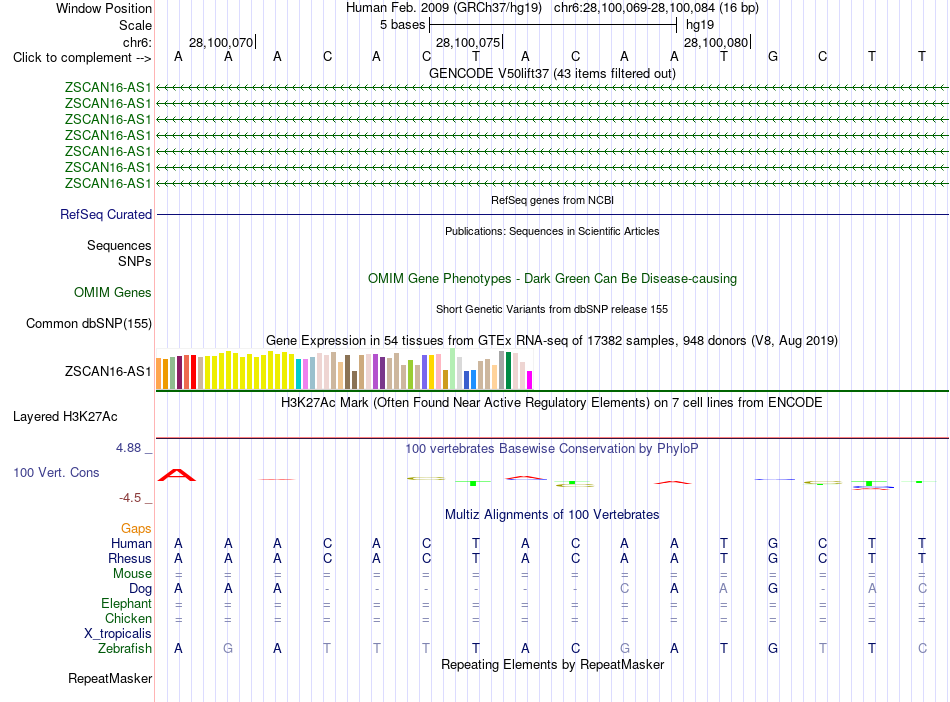Click the 4.88 PhyloP upper scale value

pos(128,448)
